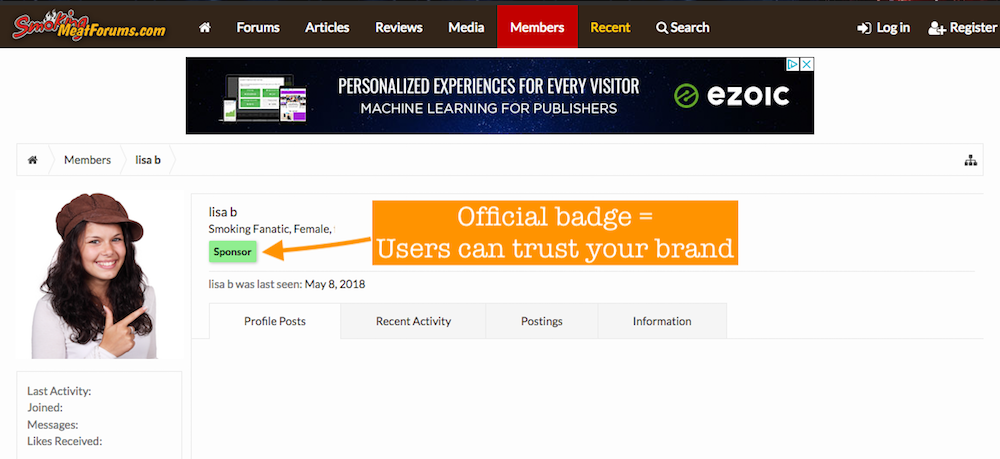Screen dimensions: 1000x459
Task: Click the last seen date May 8, 2018
Action: click(335, 284)
